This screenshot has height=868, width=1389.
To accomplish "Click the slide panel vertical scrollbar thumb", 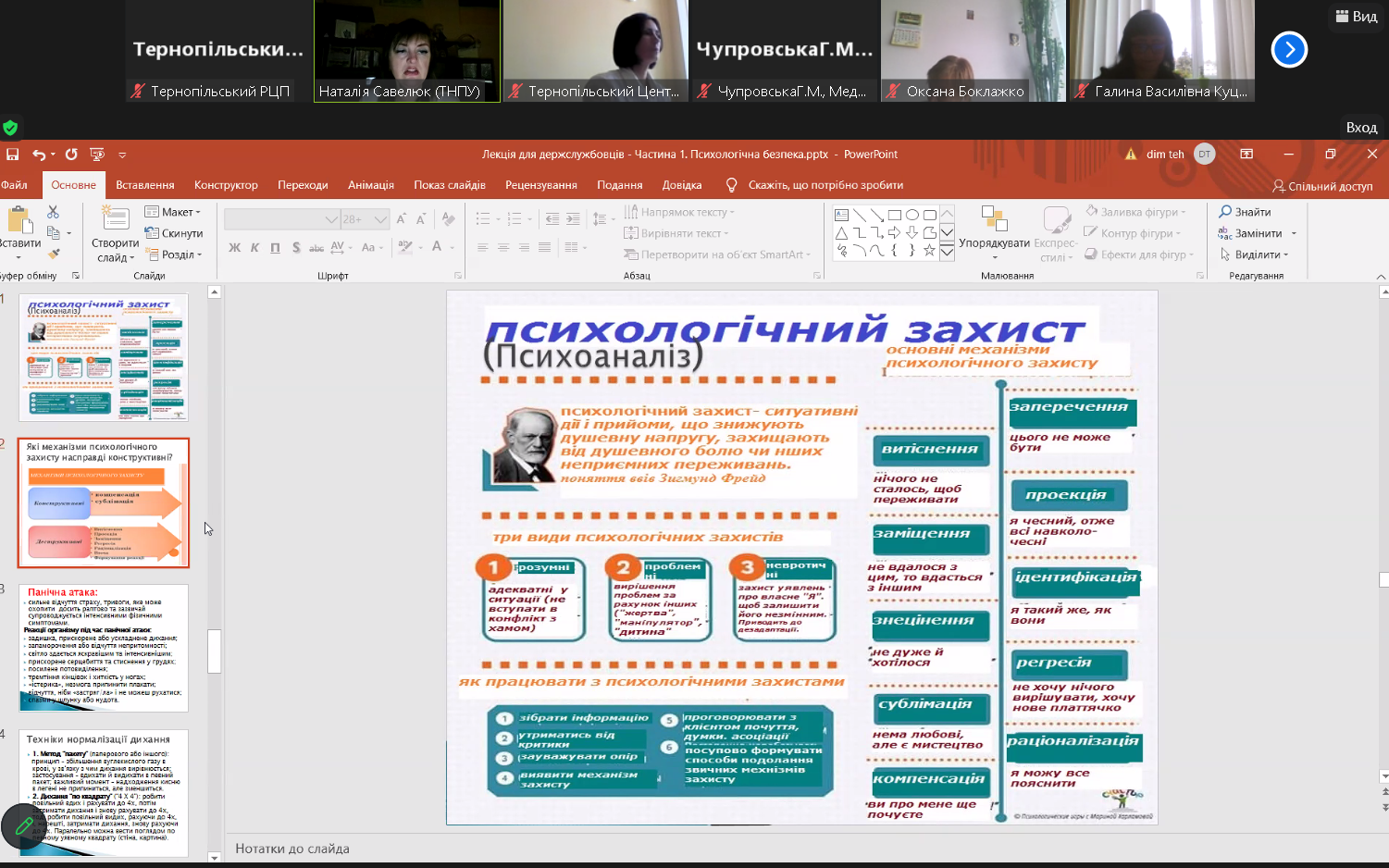I will point(214,651).
